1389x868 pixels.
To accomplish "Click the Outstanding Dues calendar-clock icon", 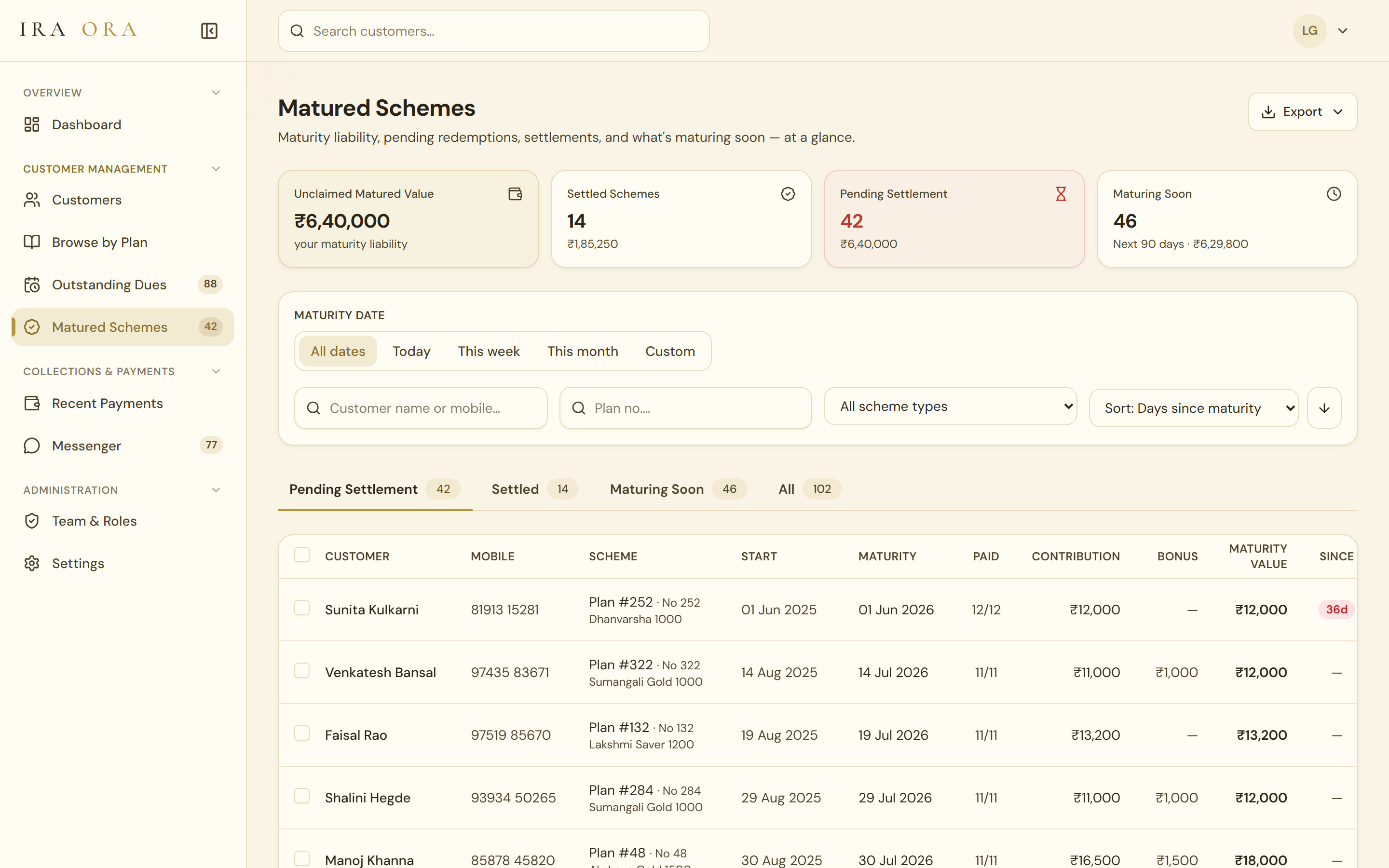I will (x=31, y=285).
